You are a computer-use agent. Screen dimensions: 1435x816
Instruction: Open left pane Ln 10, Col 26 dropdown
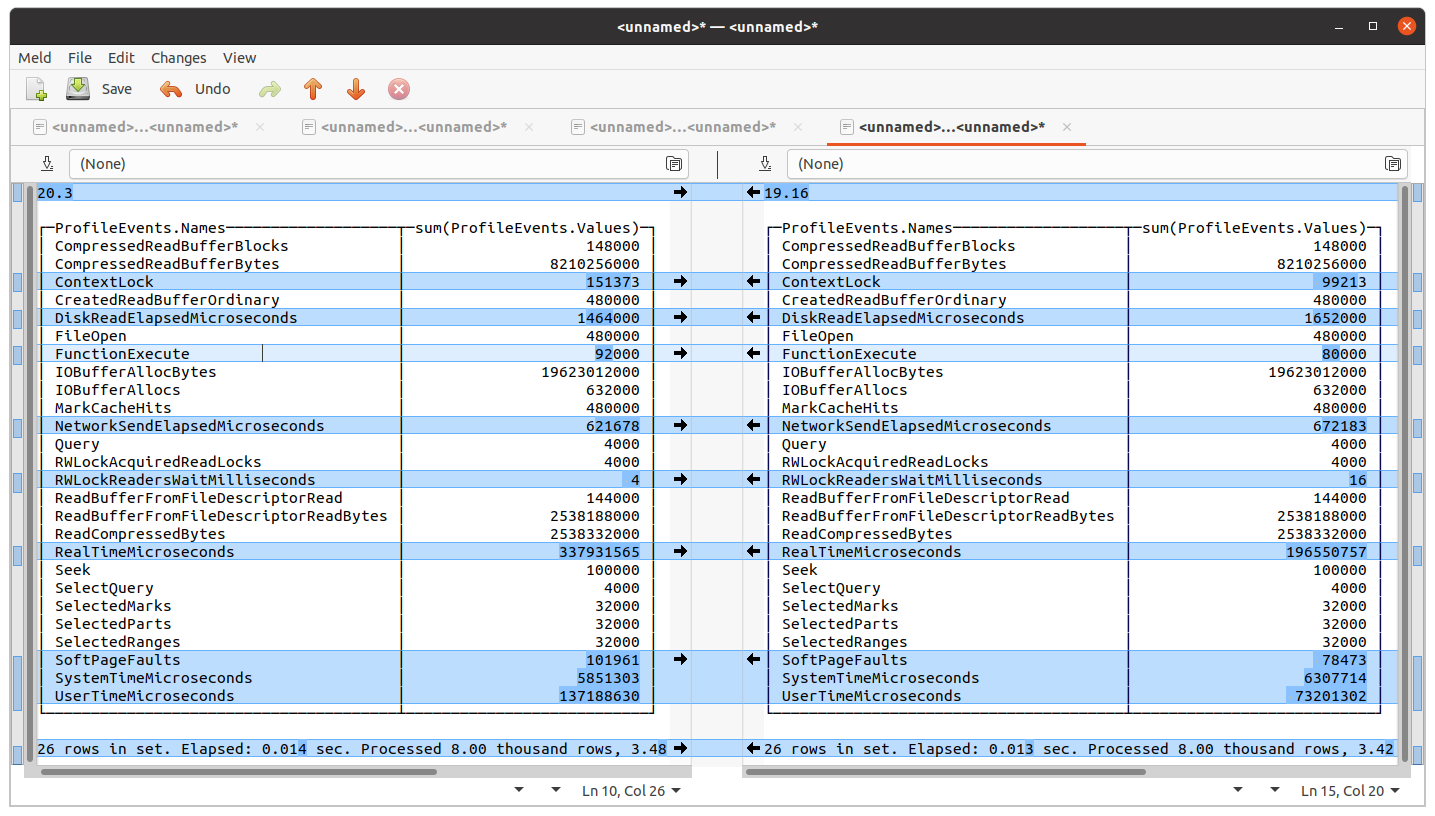click(x=632, y=791)
